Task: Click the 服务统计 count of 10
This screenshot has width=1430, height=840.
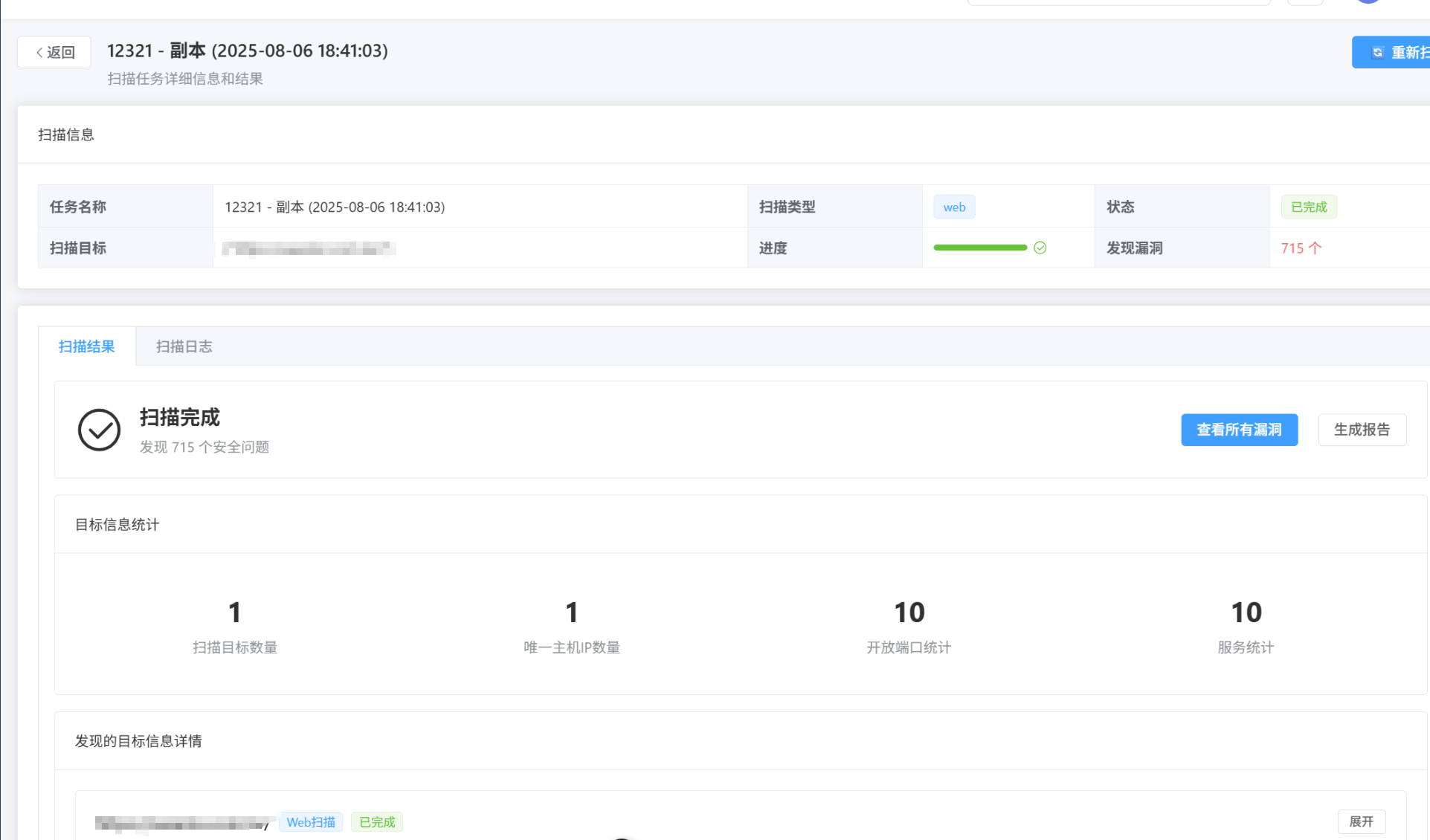Action: pos(1246,613)
